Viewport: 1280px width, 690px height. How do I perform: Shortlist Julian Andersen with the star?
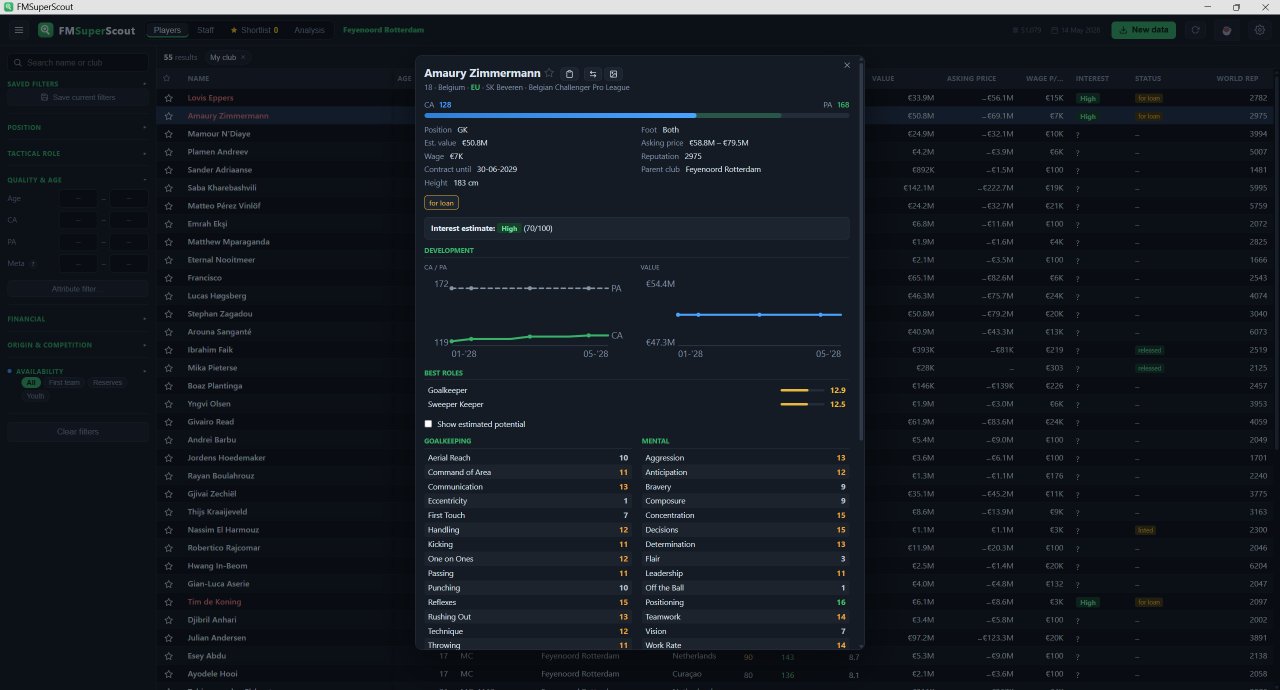(168, 638)
